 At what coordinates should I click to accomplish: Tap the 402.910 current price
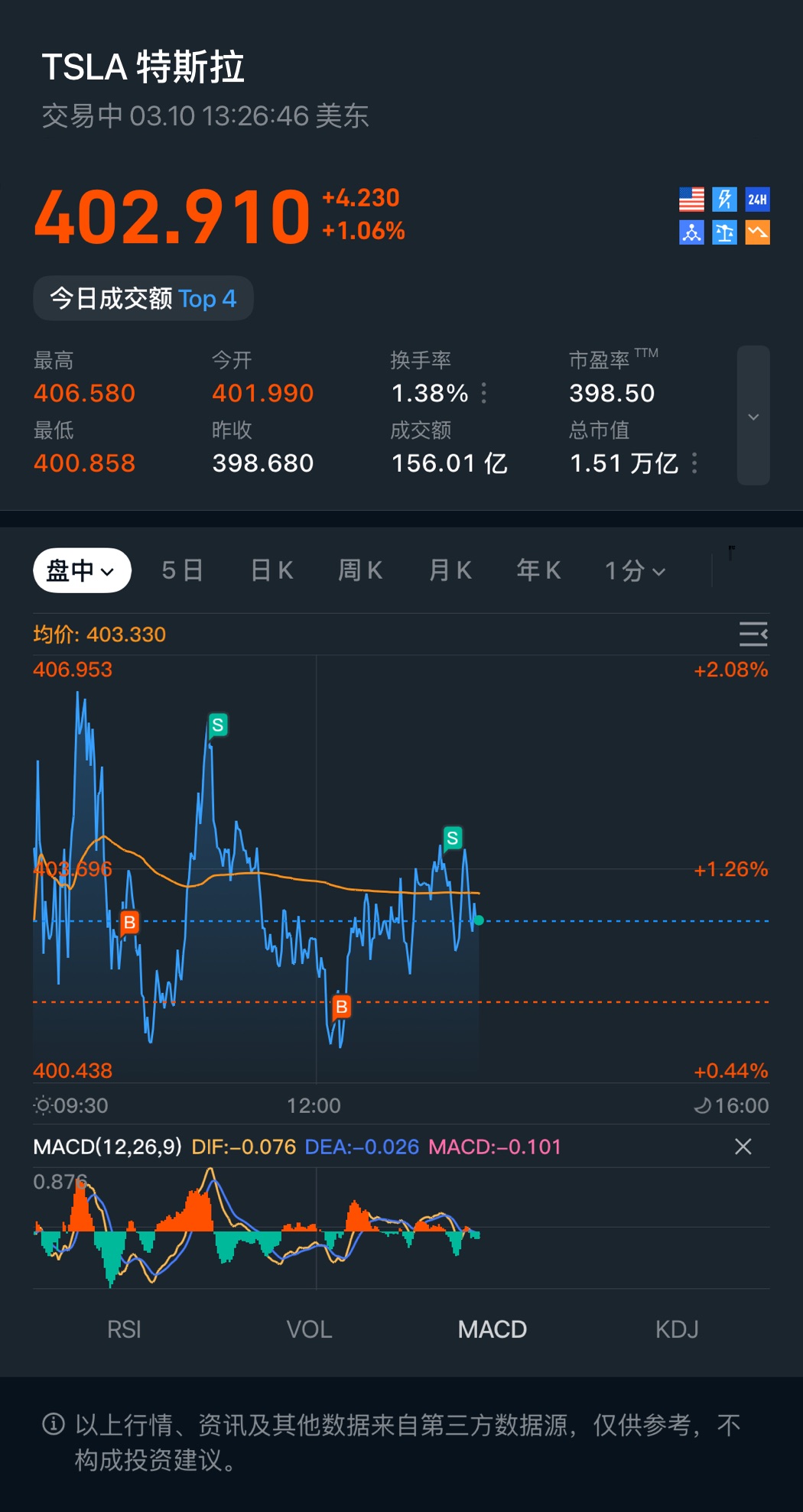(172, 217)
